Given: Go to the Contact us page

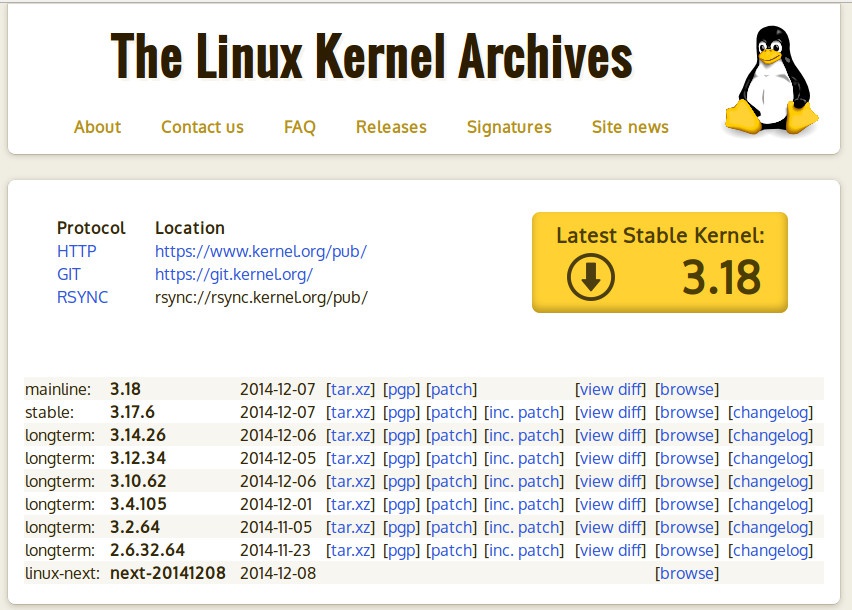Looking at the screenshot, I should pos(202,127).
